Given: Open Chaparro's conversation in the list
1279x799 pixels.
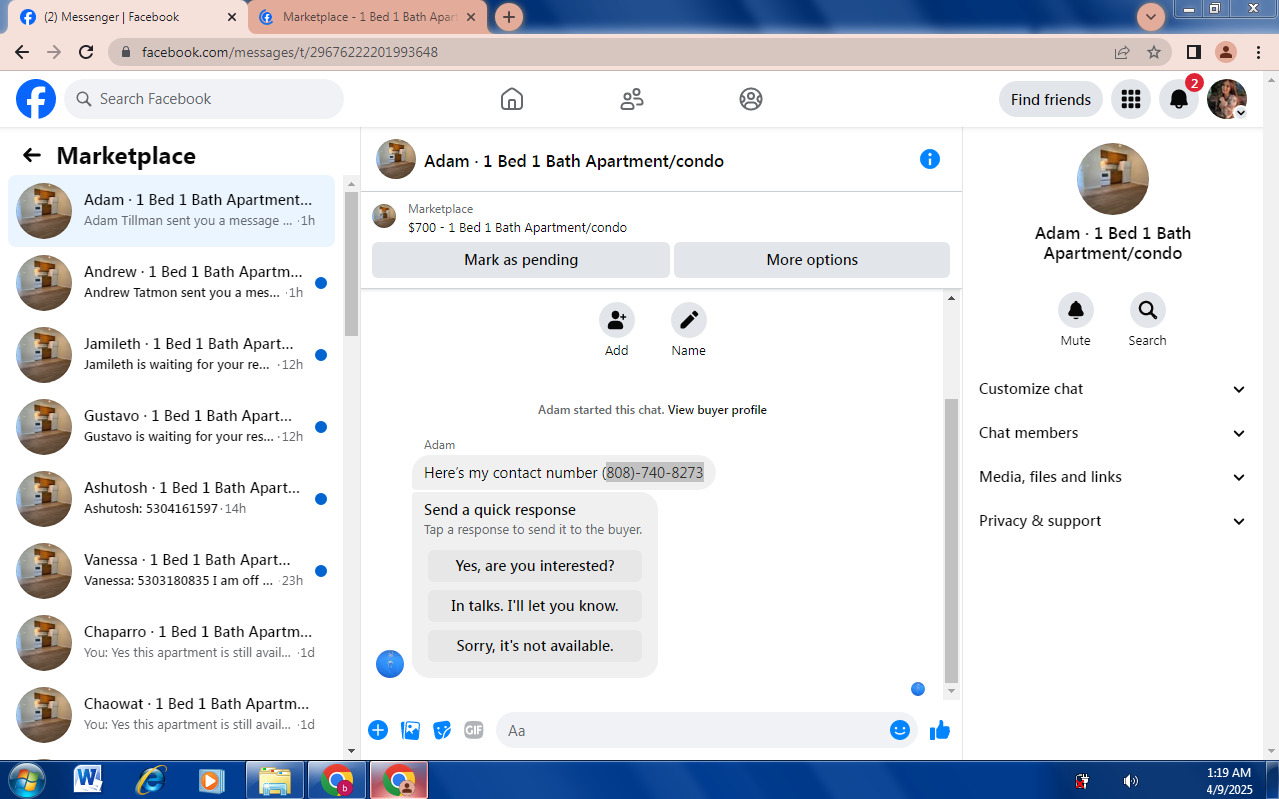Looking at the screenshot, I should (171, 643).
